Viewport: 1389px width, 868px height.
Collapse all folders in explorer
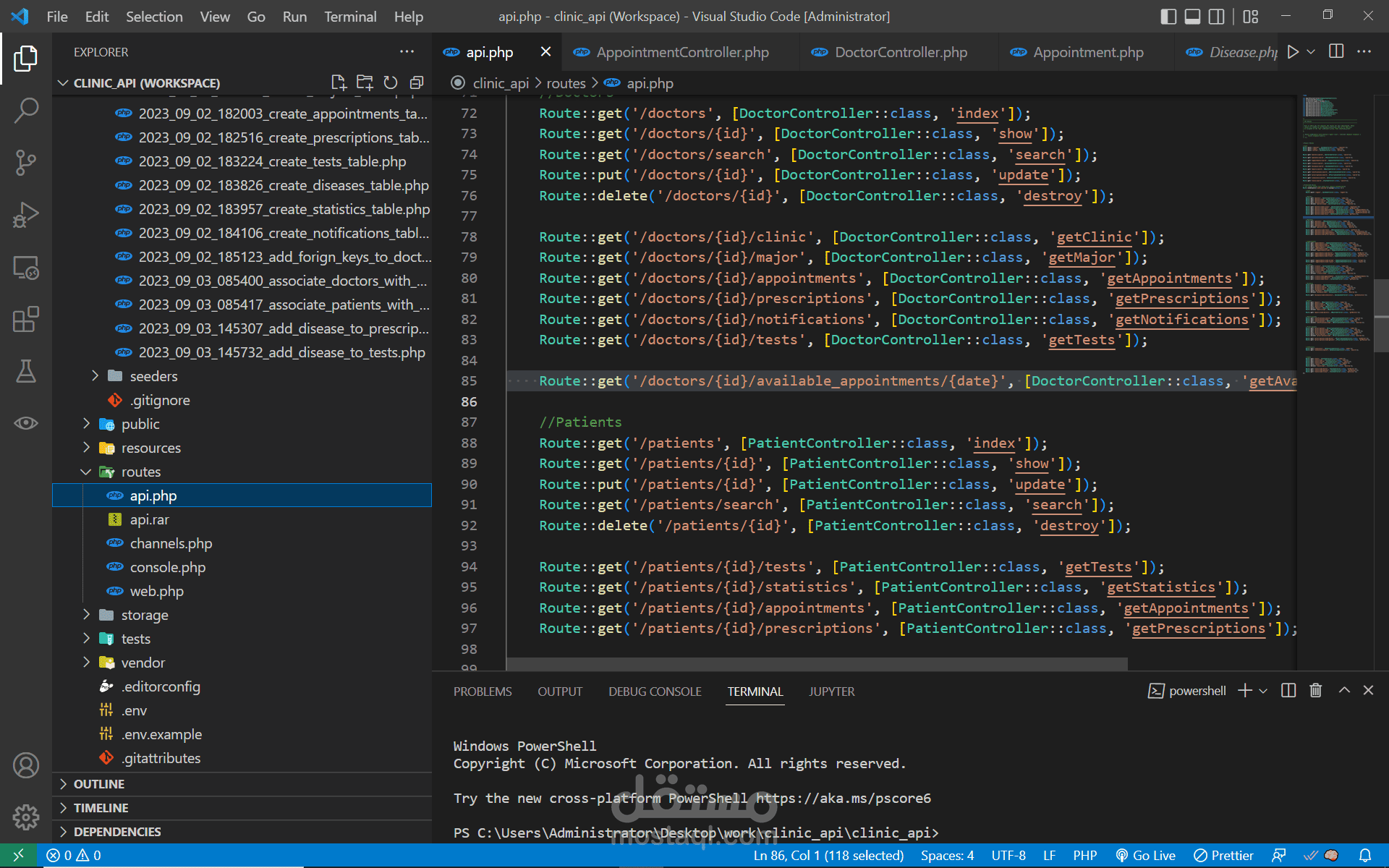coord(417,82)
